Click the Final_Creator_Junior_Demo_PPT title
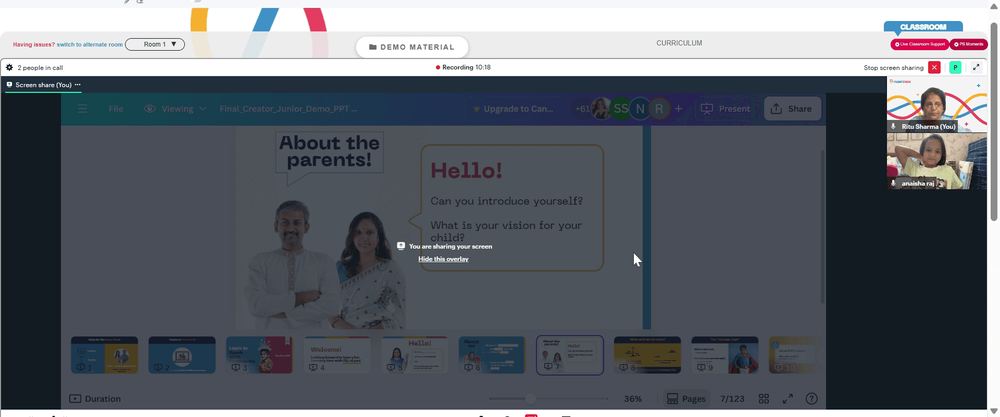The image size is (1000, 417). [x=288, y=109]
